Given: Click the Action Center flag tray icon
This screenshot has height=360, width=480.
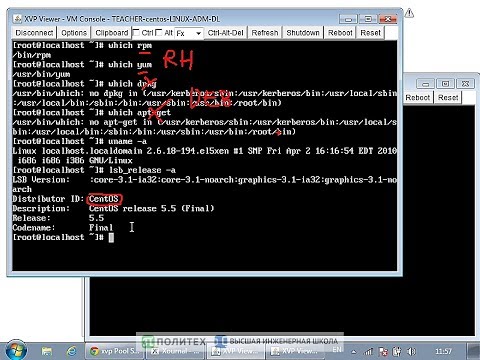Looking at the screenshot, I should coord(383,351).
